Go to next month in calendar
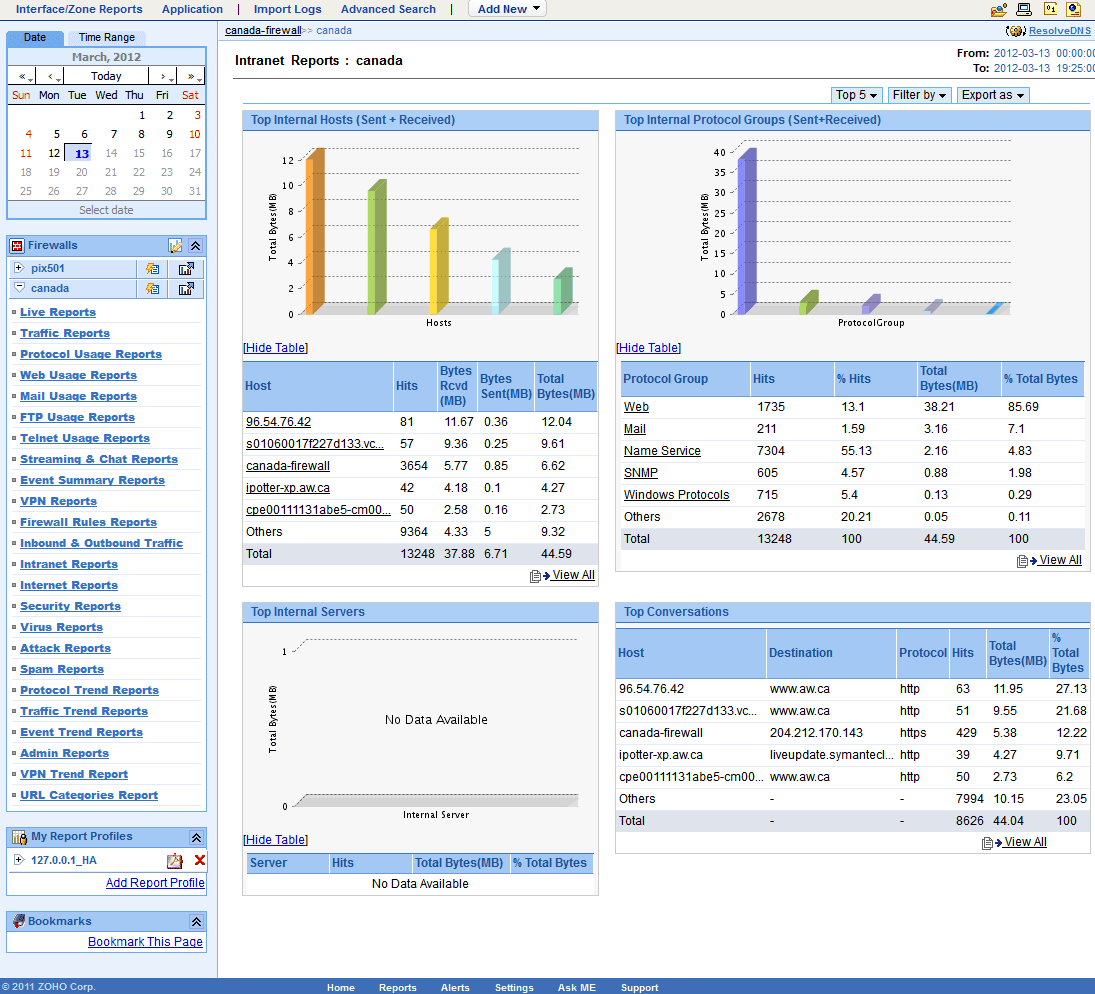 (163, 76)
